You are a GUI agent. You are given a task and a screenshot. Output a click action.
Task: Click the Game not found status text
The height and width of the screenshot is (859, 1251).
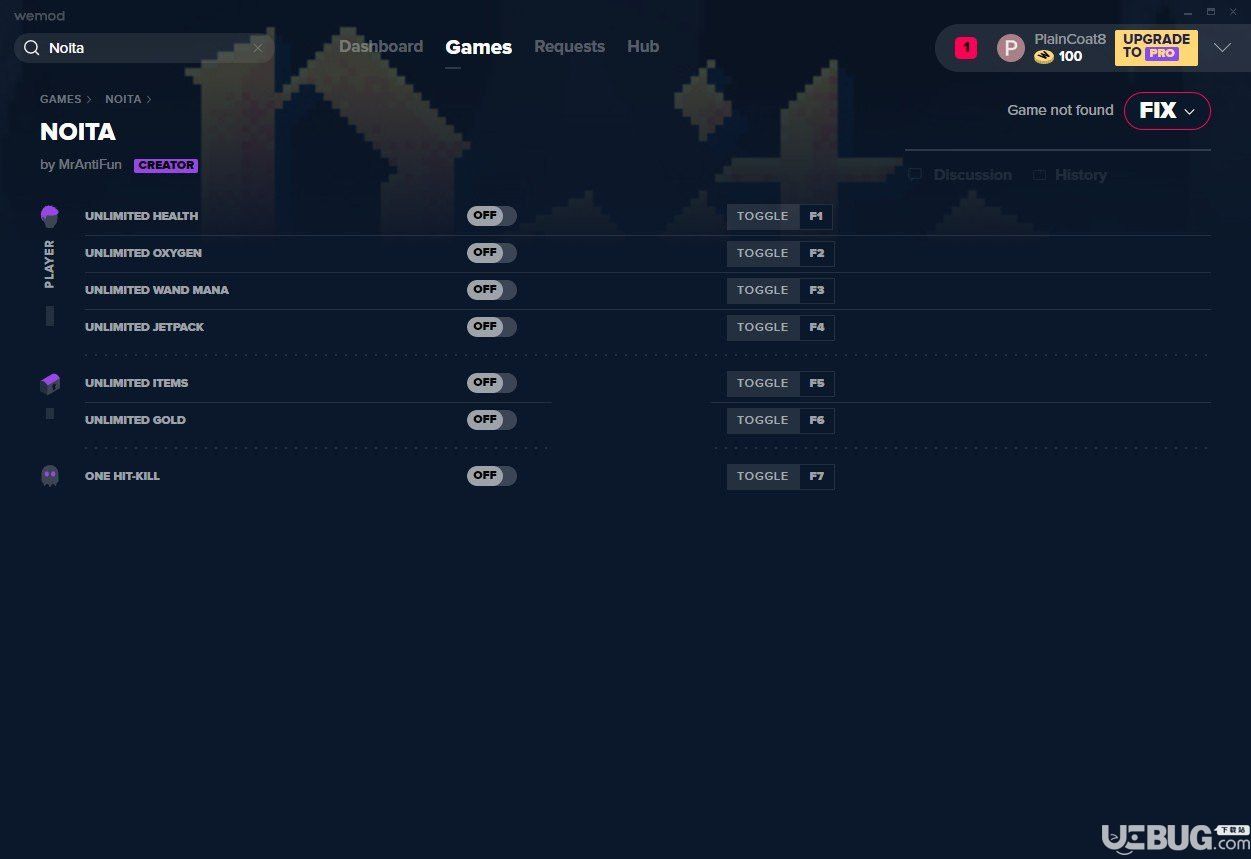(x=1060, y=110)
